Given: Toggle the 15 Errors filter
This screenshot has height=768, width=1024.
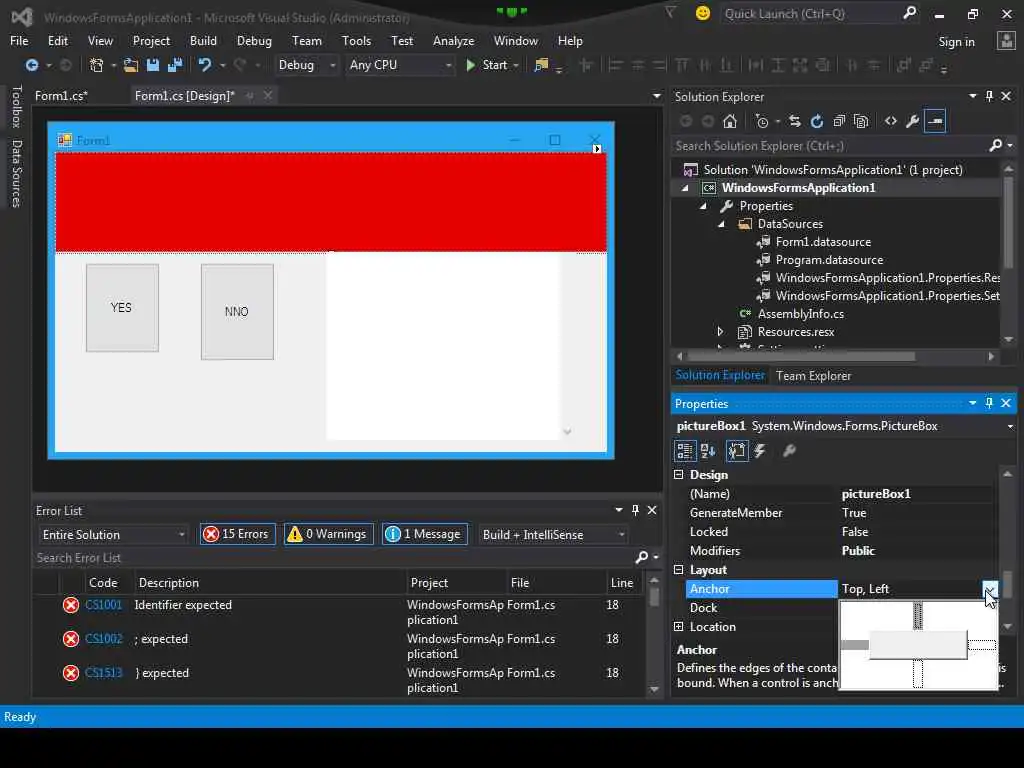Looking at the screenshot, I should [238, 534].
